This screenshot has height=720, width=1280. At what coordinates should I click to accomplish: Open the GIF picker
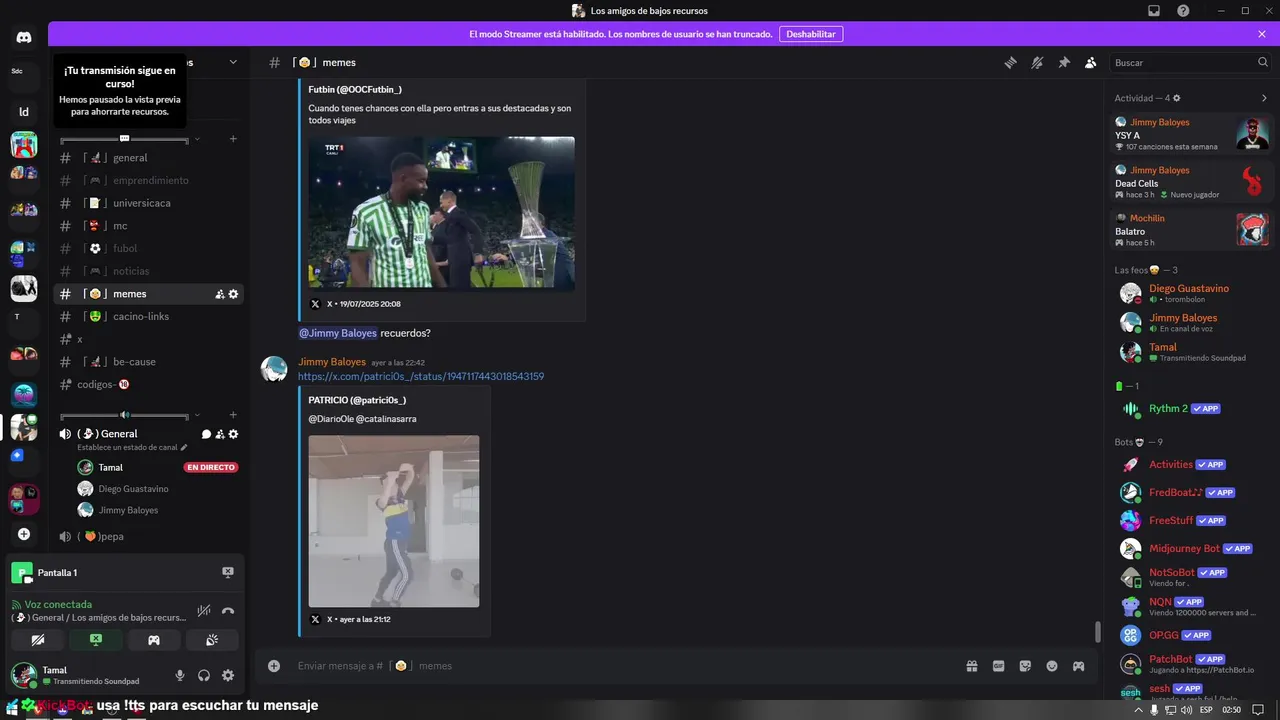coord(998,666)
